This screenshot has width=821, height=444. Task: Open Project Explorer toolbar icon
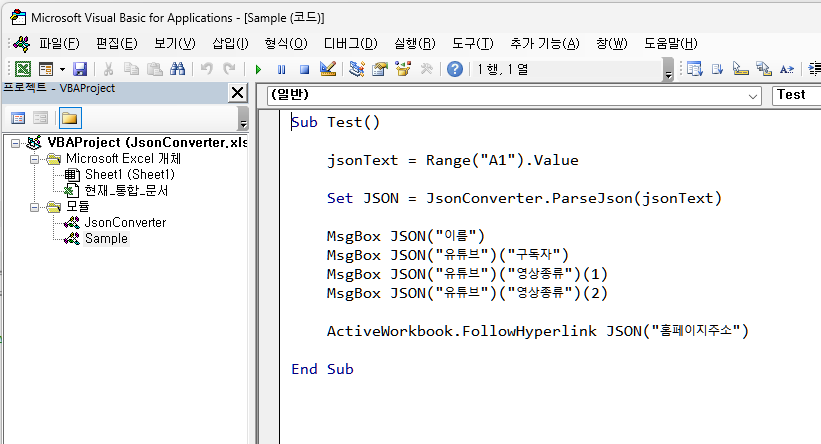[357, 69]
